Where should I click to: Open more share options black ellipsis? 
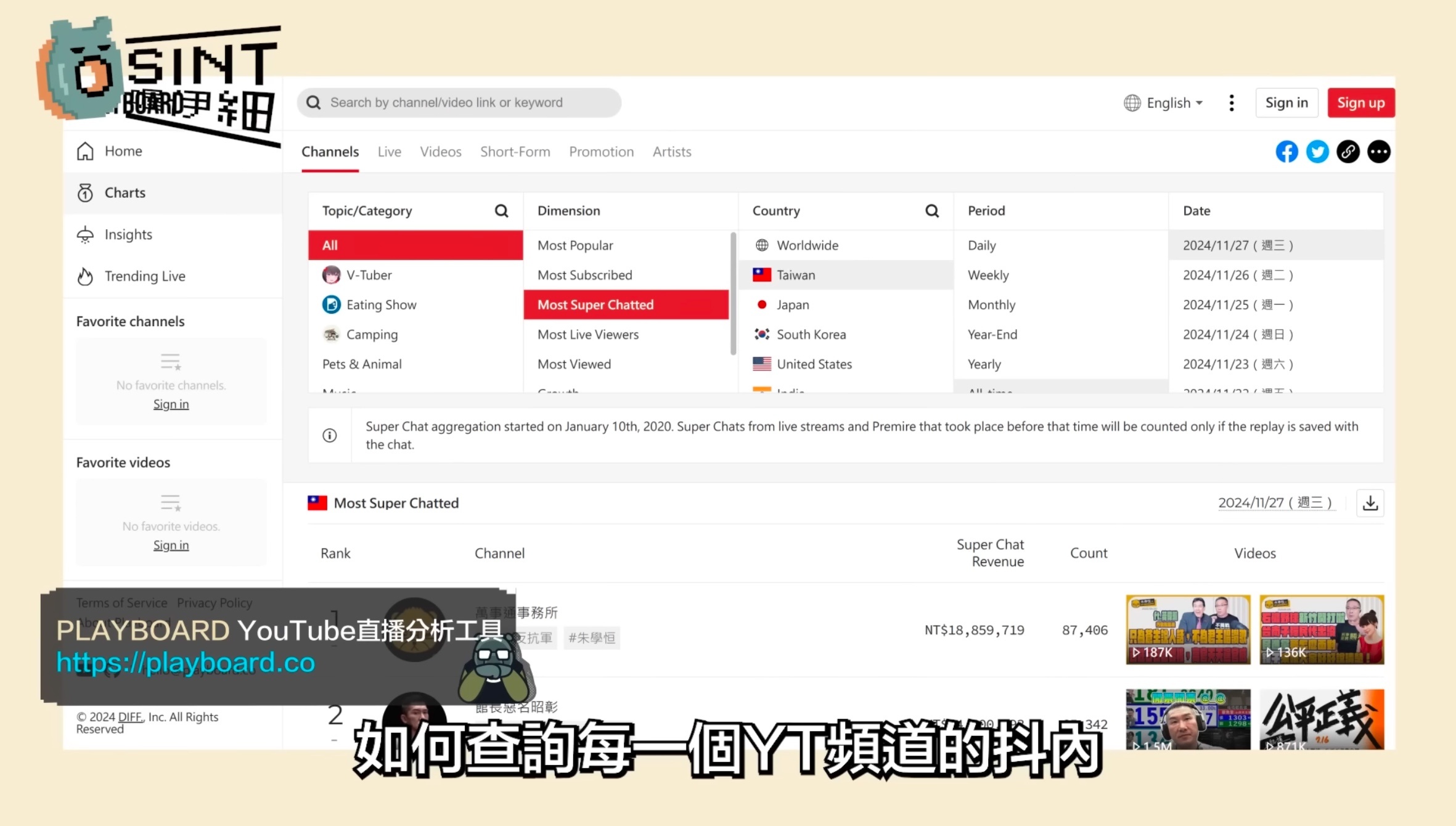1379,152
